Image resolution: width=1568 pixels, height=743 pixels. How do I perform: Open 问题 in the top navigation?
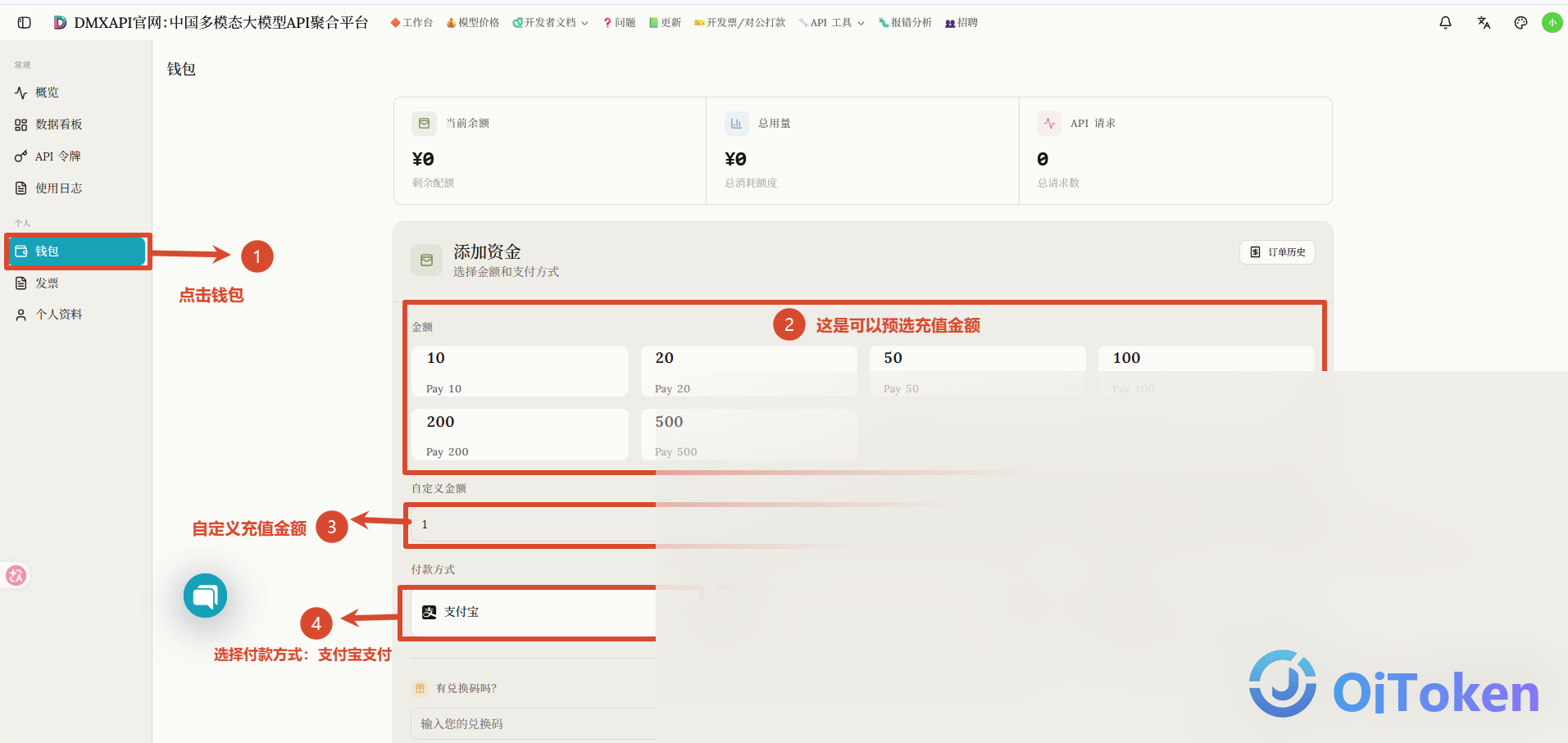coord(619,23)
